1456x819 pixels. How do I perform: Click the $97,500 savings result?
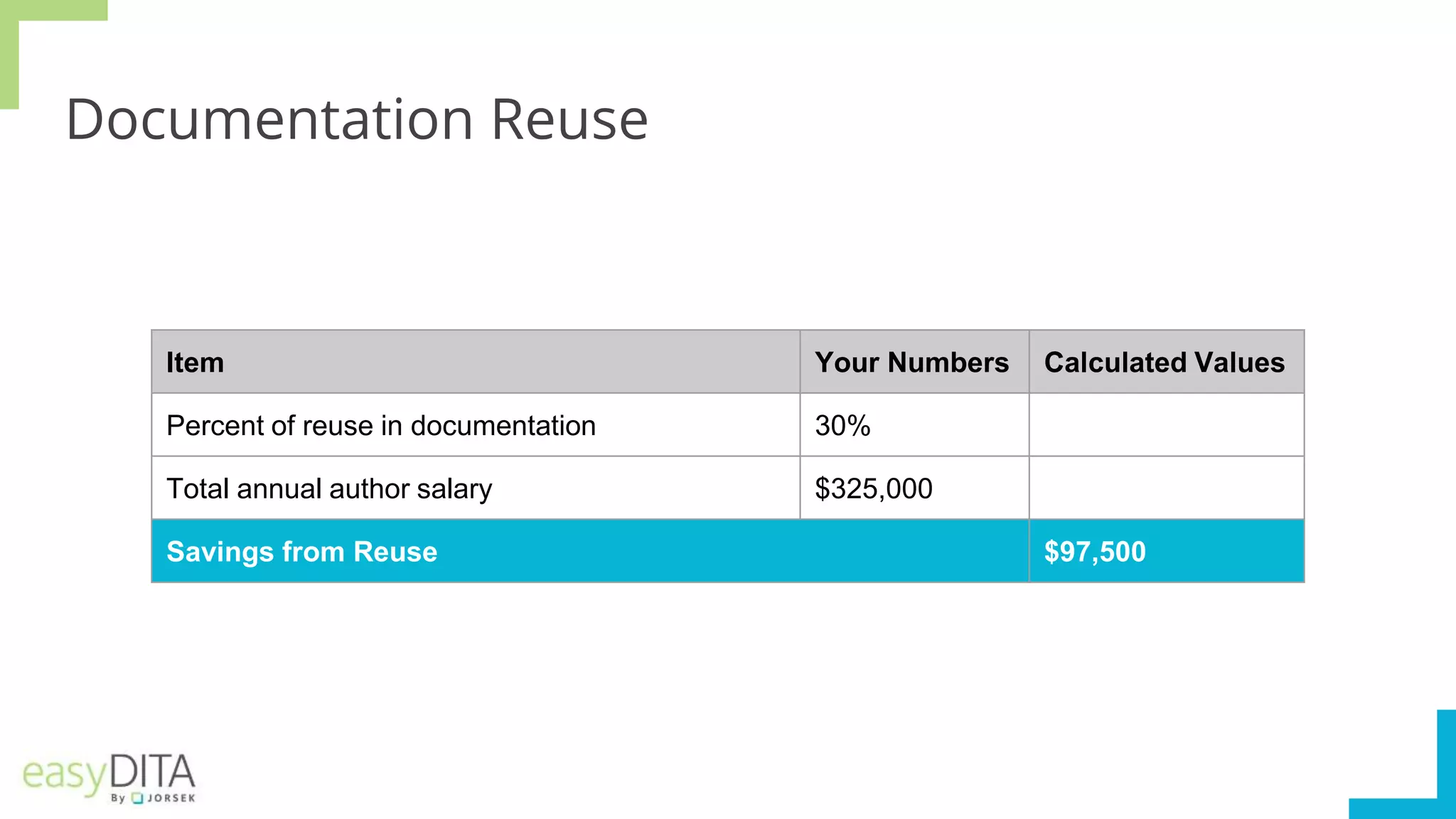(1095, 552)
